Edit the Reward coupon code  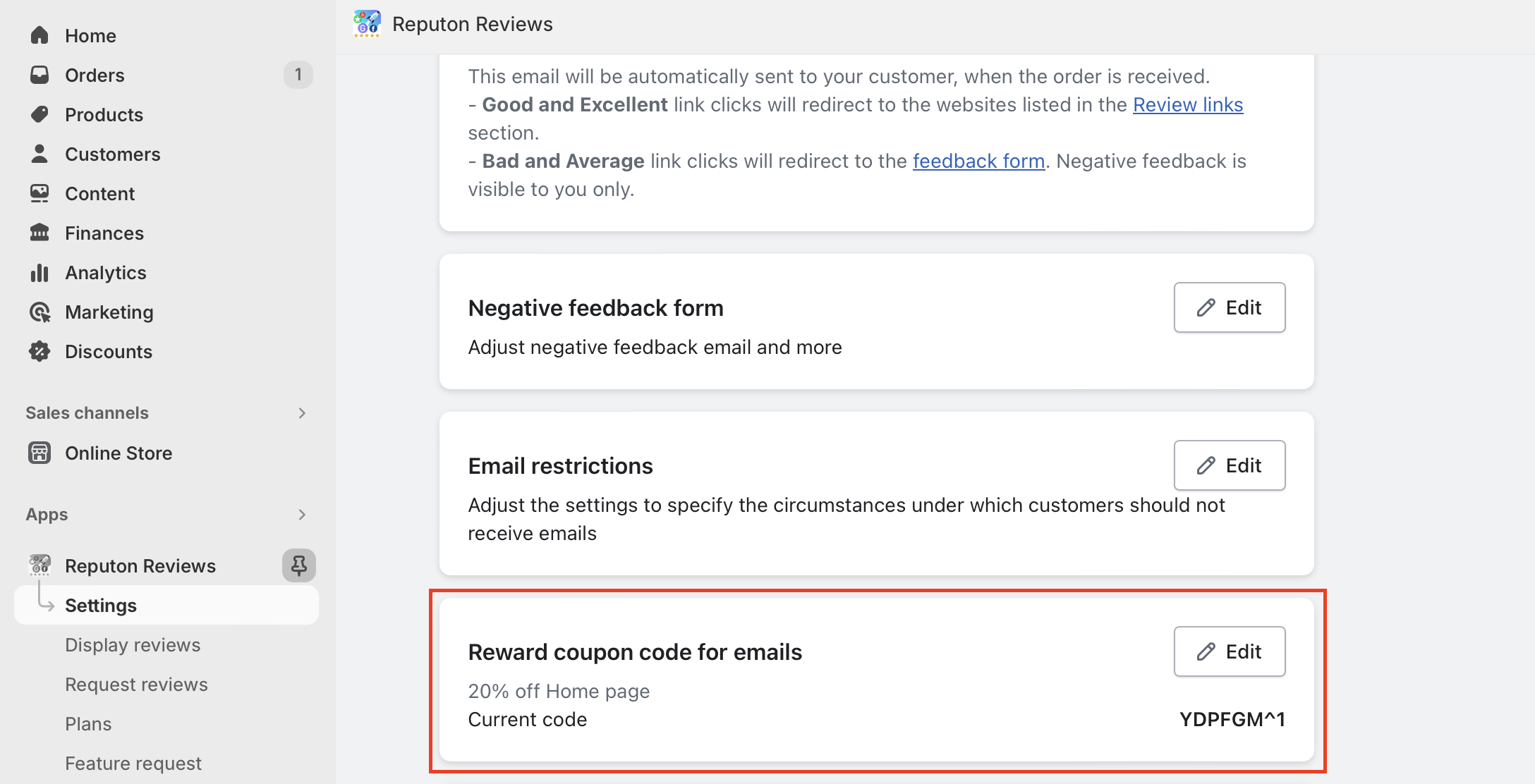point(1229,651)
